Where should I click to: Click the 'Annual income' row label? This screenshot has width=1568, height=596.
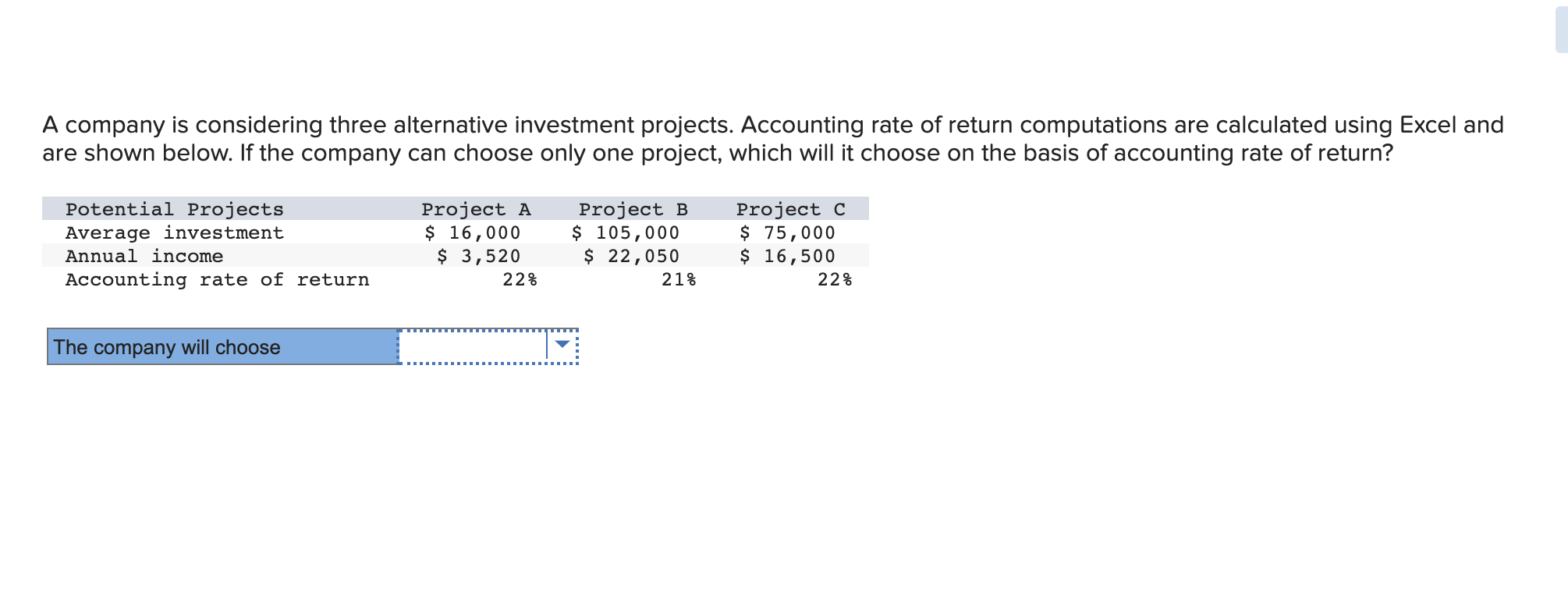click(144, 255)
